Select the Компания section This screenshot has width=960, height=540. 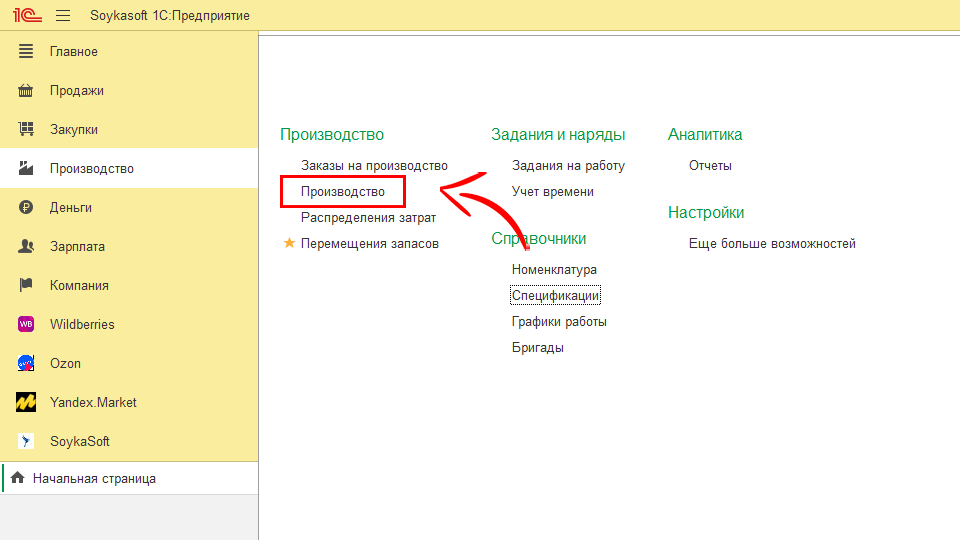[79, 286]
